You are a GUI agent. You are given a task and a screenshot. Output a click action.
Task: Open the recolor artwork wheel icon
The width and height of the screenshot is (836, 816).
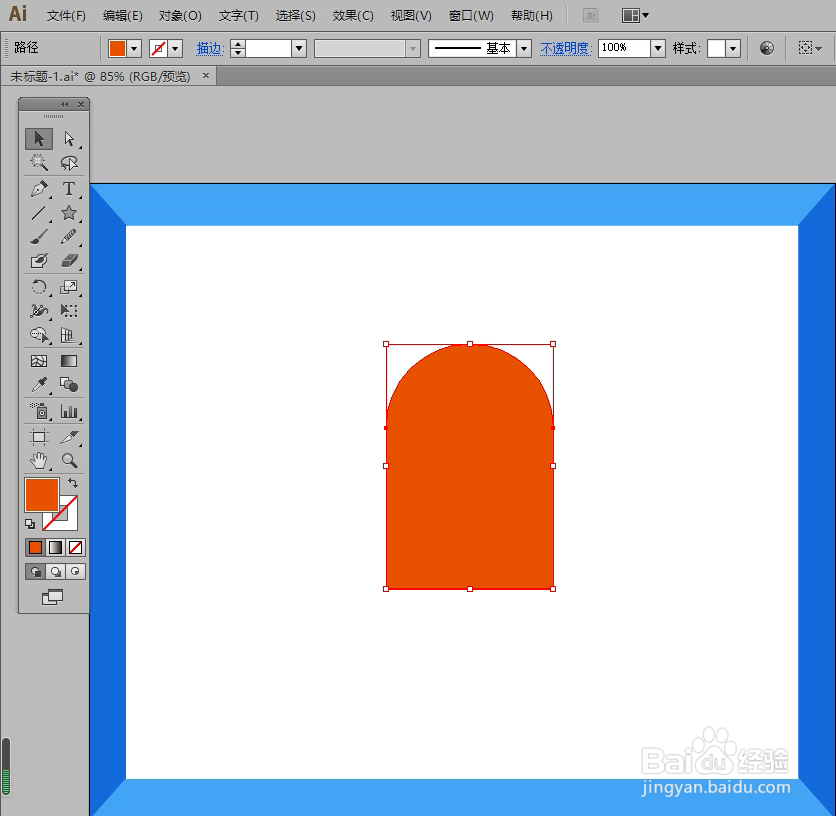click(x=767, y=48)
